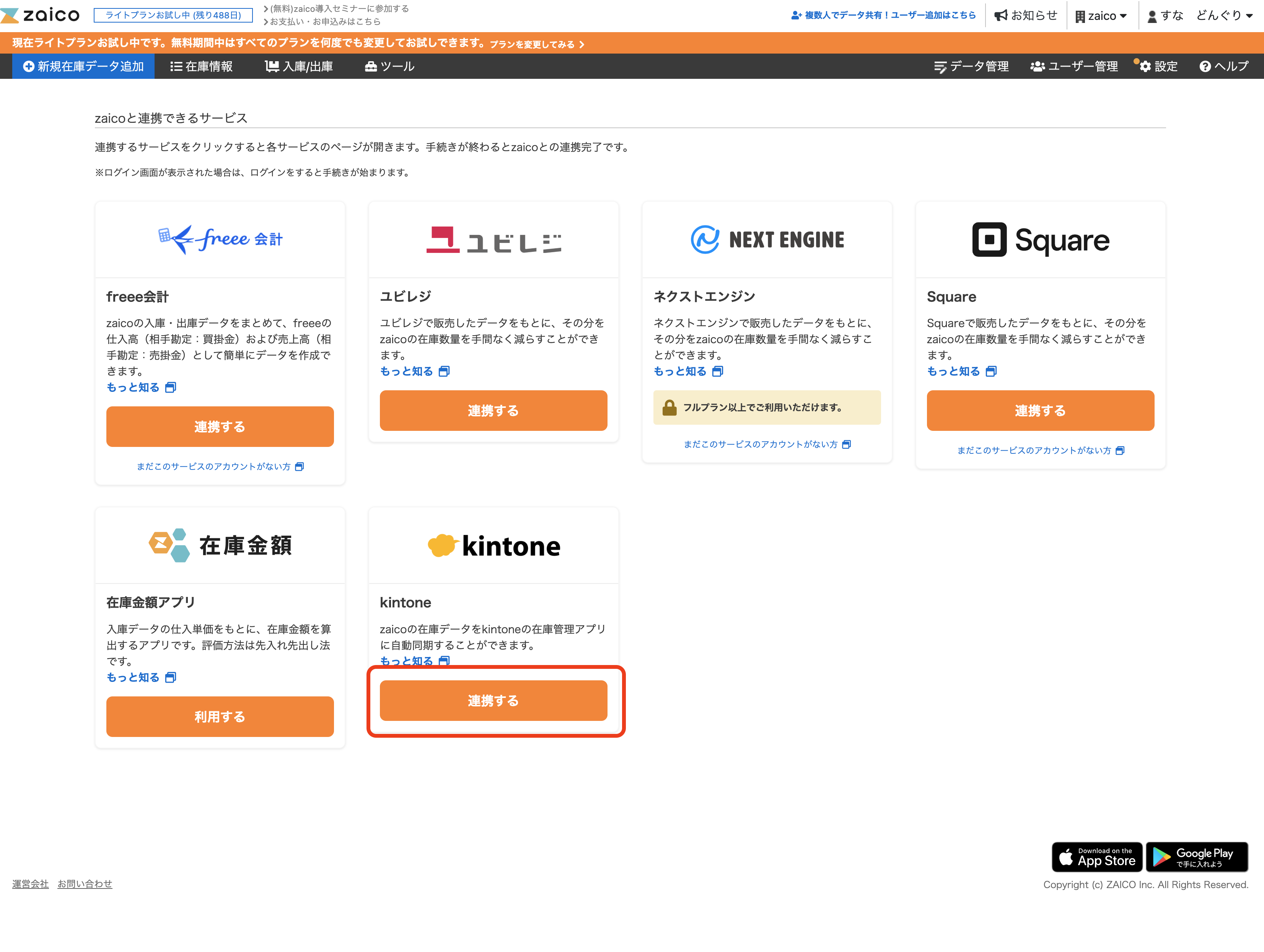Click the ユビレジ logo image

tap(494, 240)
